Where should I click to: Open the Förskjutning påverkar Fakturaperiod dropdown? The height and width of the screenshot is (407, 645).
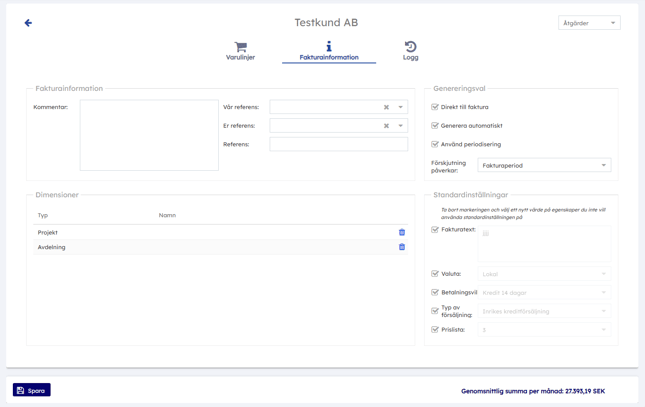[x=544, y=165]
